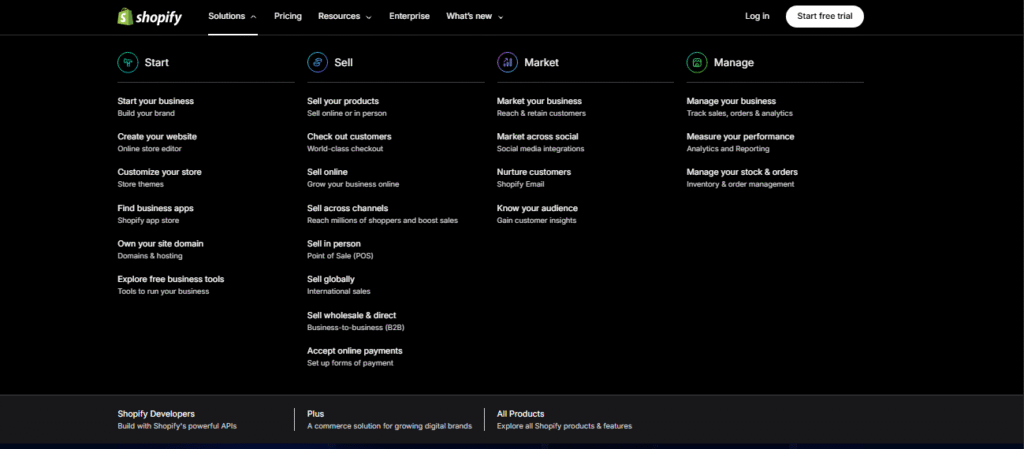Click Log in
Screen dimensions: 1024x449
[x=757, y=16]
